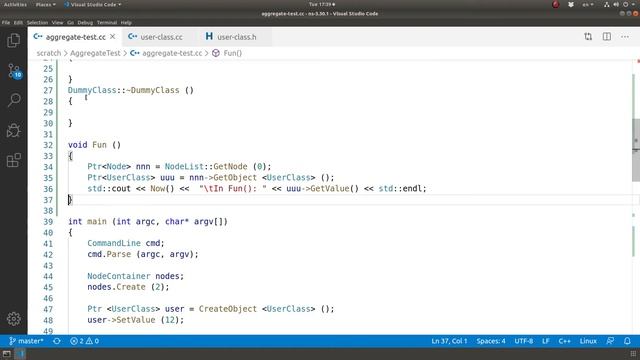Open the Manage gear settings menu
This screenshot has width=640, height=360.
click(13, 319)
